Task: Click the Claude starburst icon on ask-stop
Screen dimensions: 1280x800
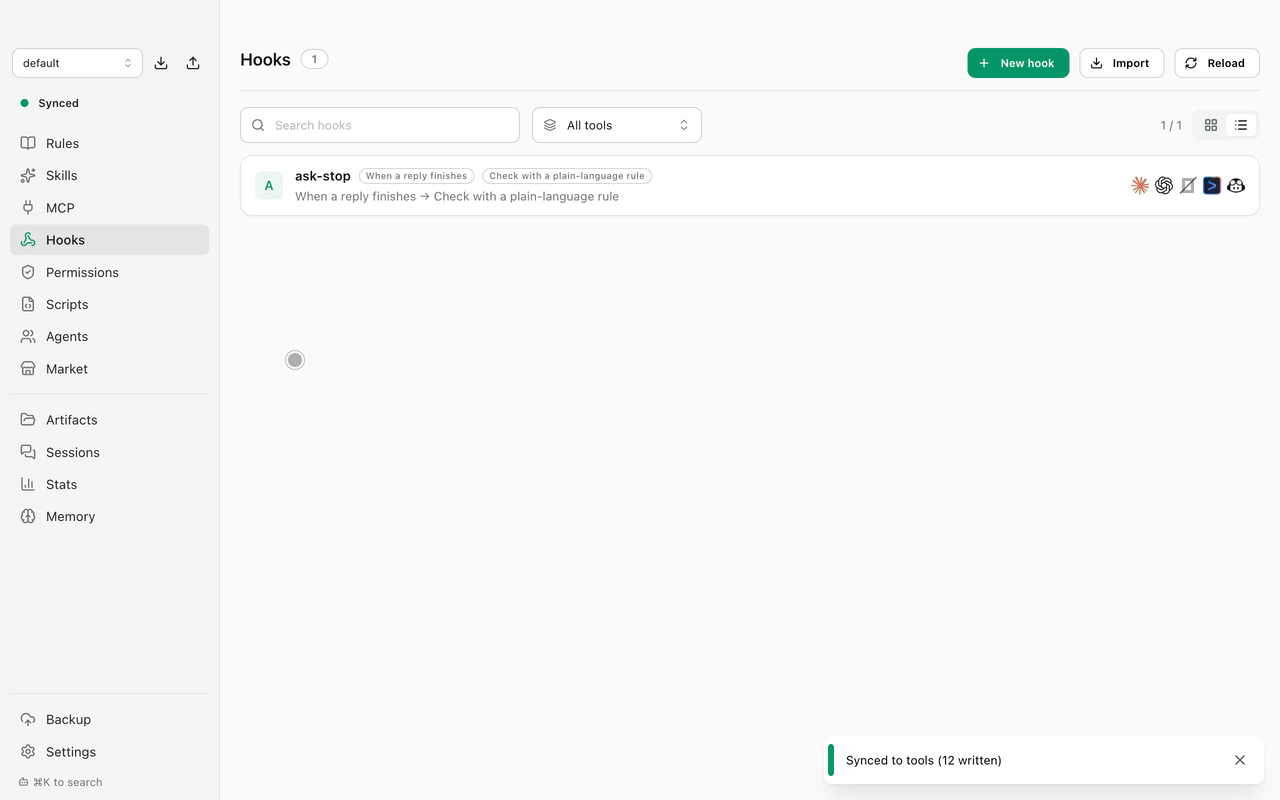Action: click(1140, 185)
